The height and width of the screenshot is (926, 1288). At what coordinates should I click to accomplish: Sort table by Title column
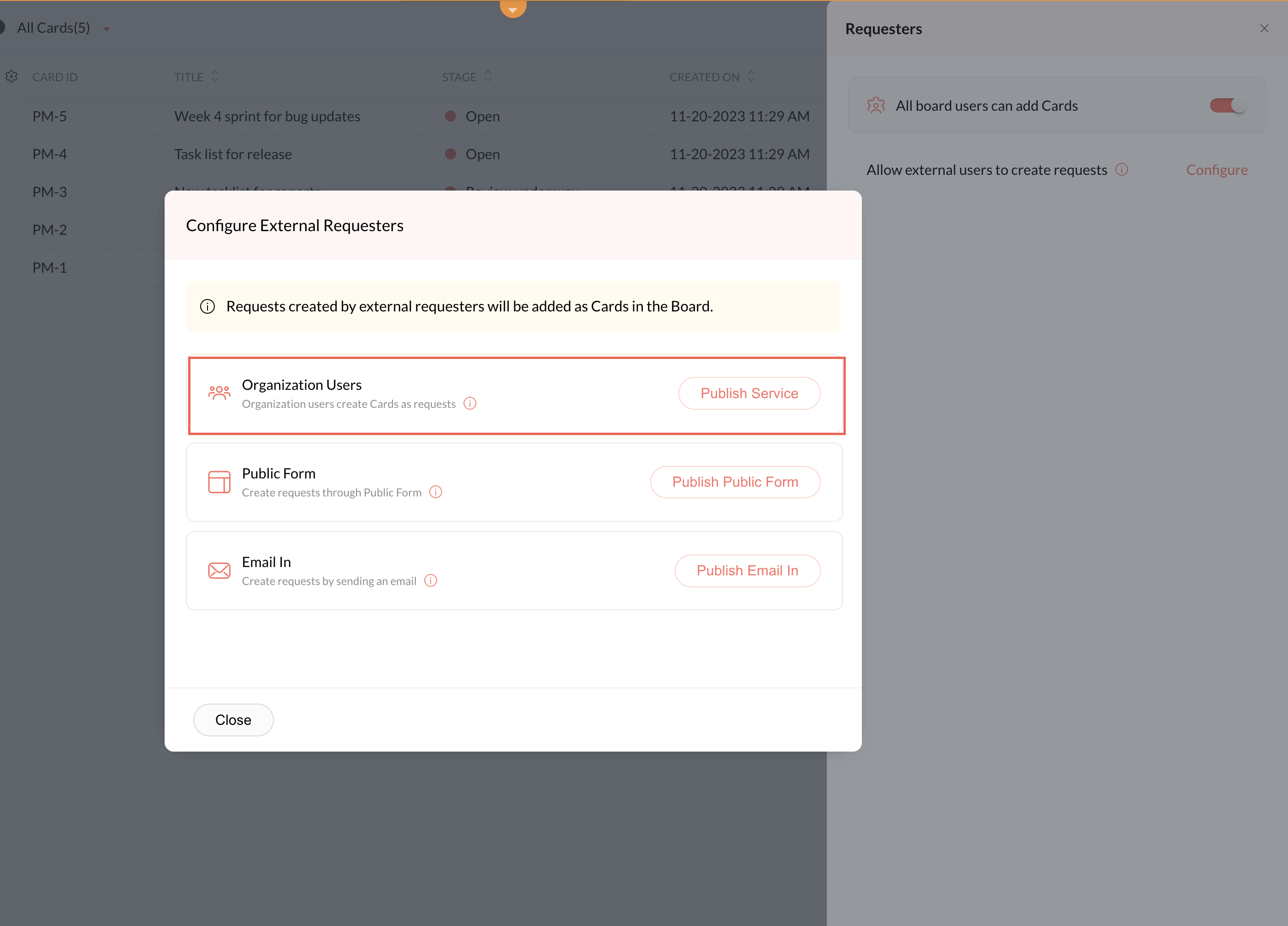click(215, 76)
